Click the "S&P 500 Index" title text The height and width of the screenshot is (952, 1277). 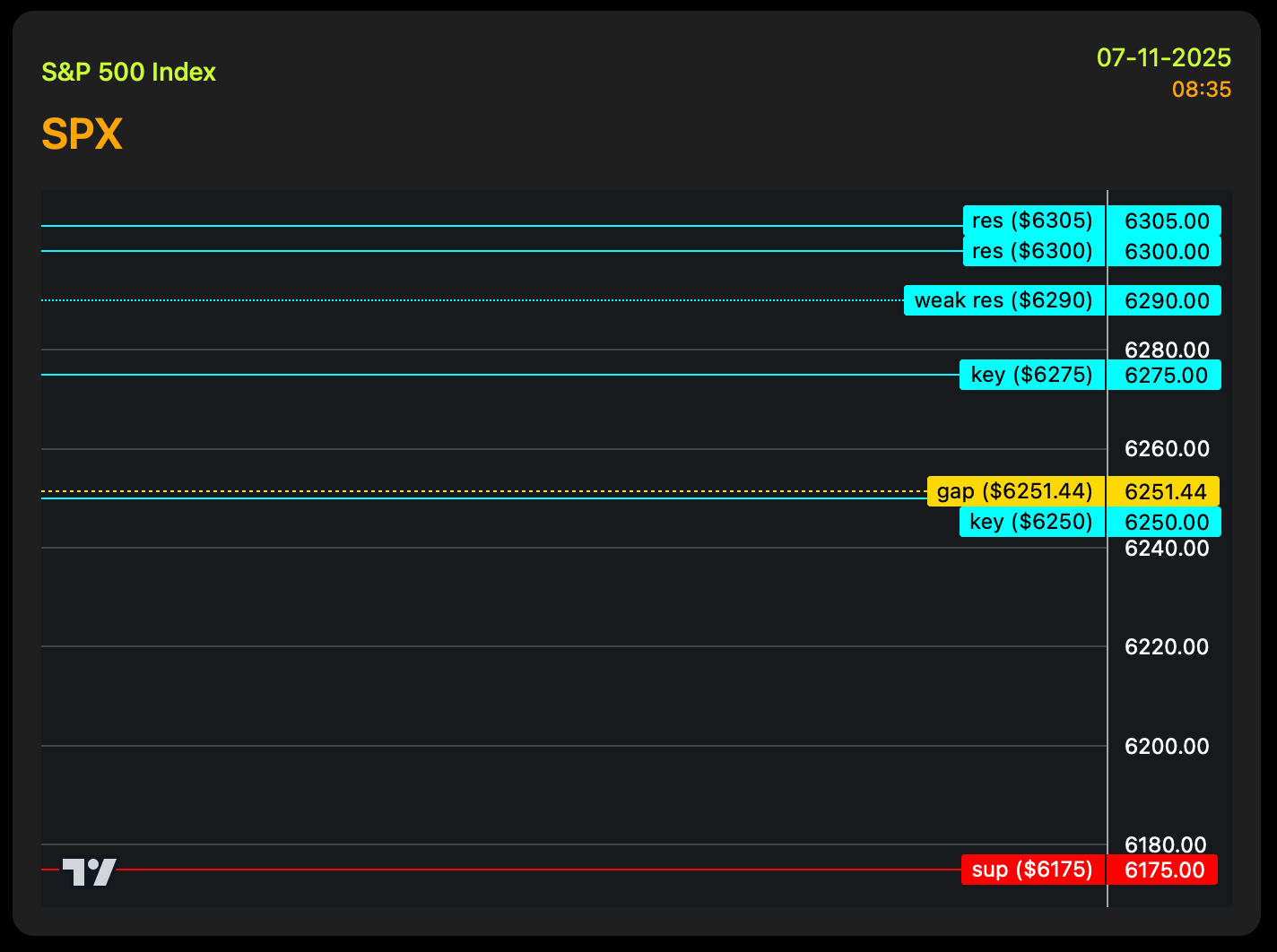coord(129,72)
